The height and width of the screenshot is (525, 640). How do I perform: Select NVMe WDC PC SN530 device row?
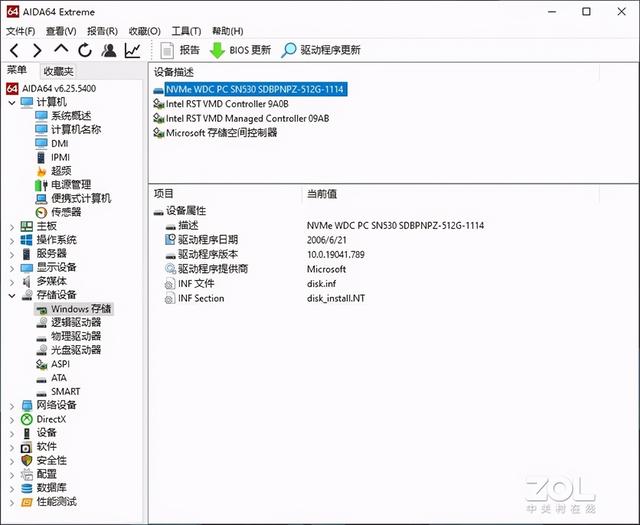250,89
